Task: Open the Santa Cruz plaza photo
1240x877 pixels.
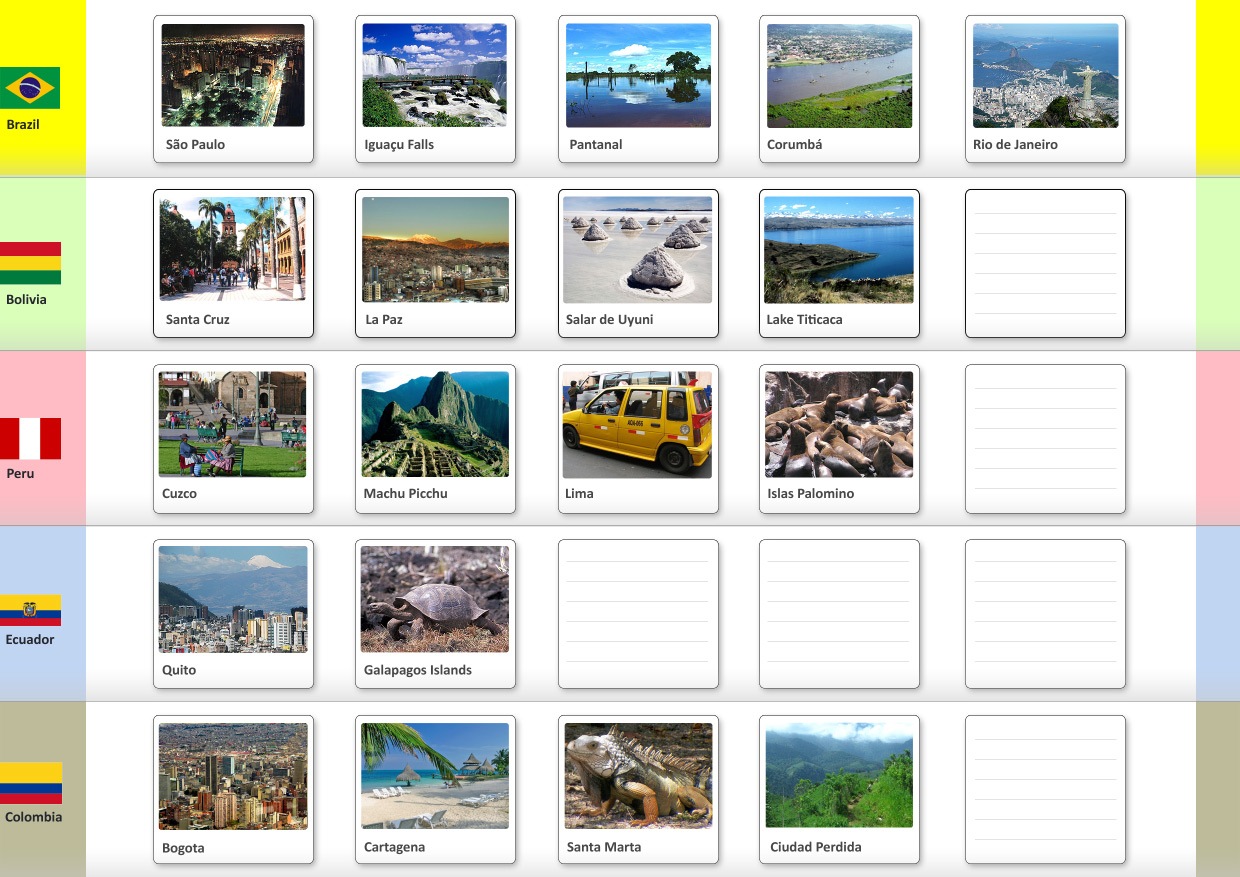Action: pos(233,249)
